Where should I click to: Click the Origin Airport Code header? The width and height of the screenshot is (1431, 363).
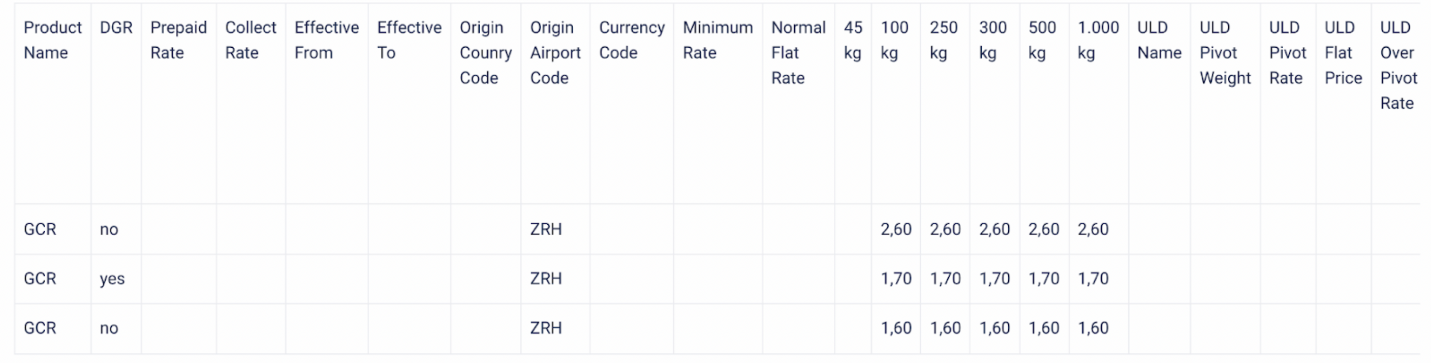pos(555,53)
